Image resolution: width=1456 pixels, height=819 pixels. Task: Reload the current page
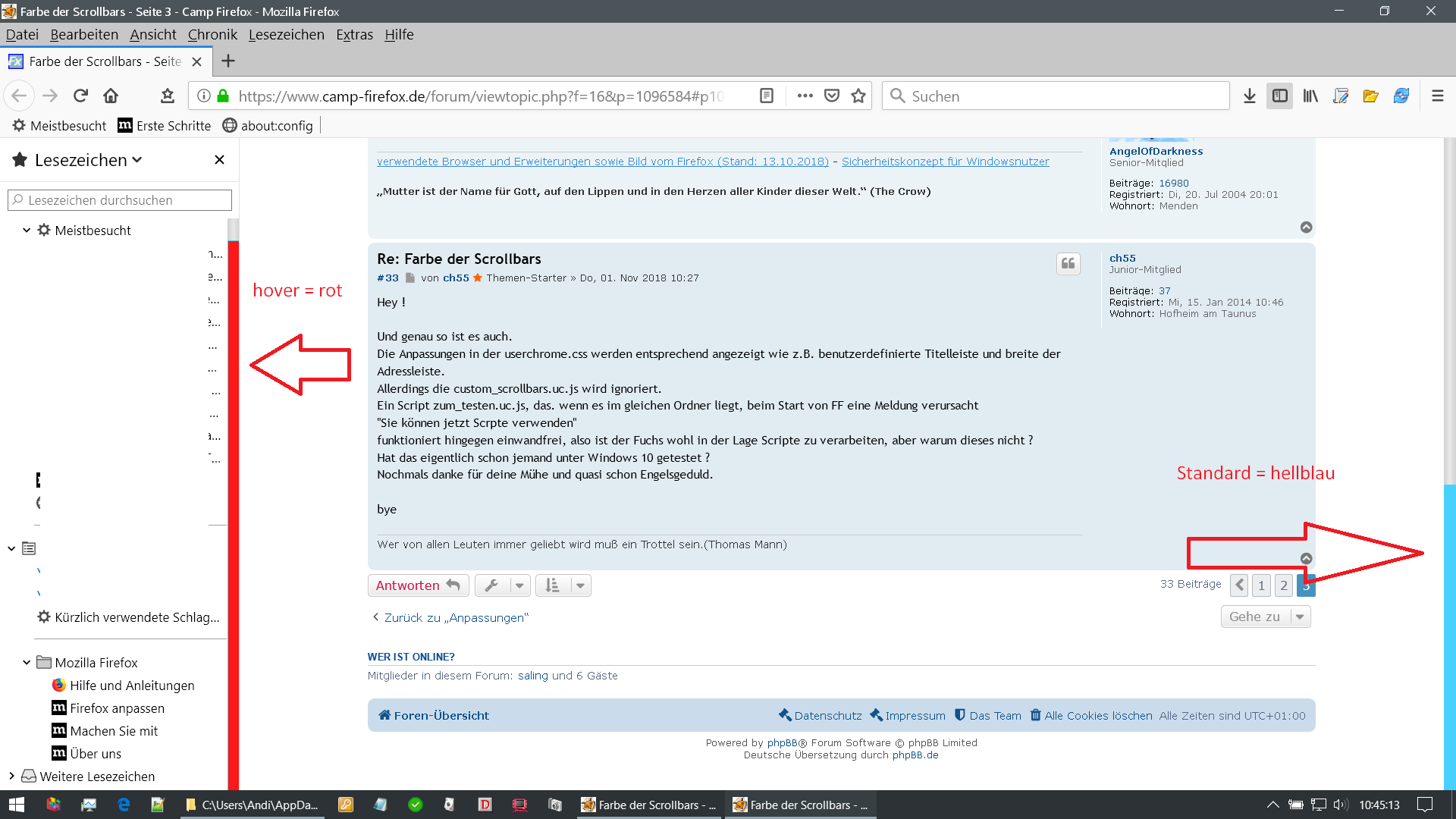(80, 96)
